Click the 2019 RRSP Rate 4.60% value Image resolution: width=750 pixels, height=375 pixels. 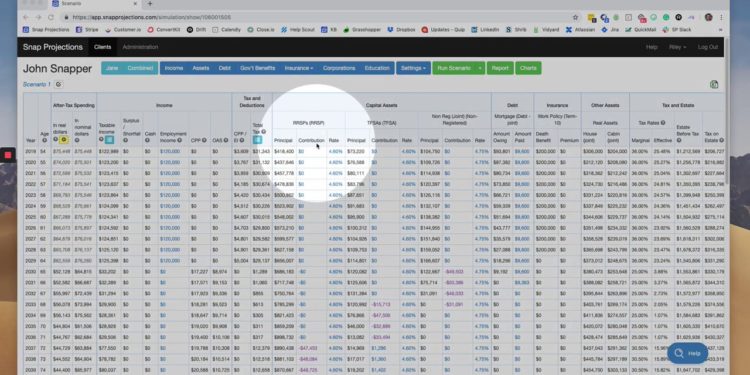click(335, 151)
